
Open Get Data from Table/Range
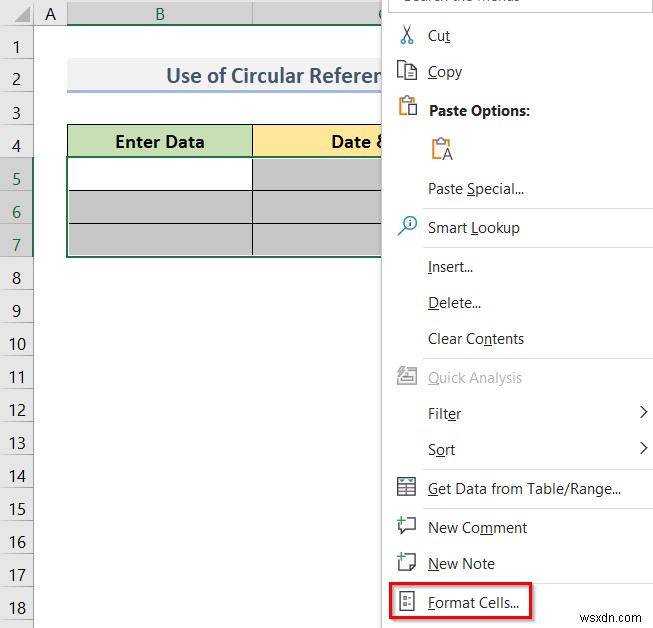pos(524,488)
